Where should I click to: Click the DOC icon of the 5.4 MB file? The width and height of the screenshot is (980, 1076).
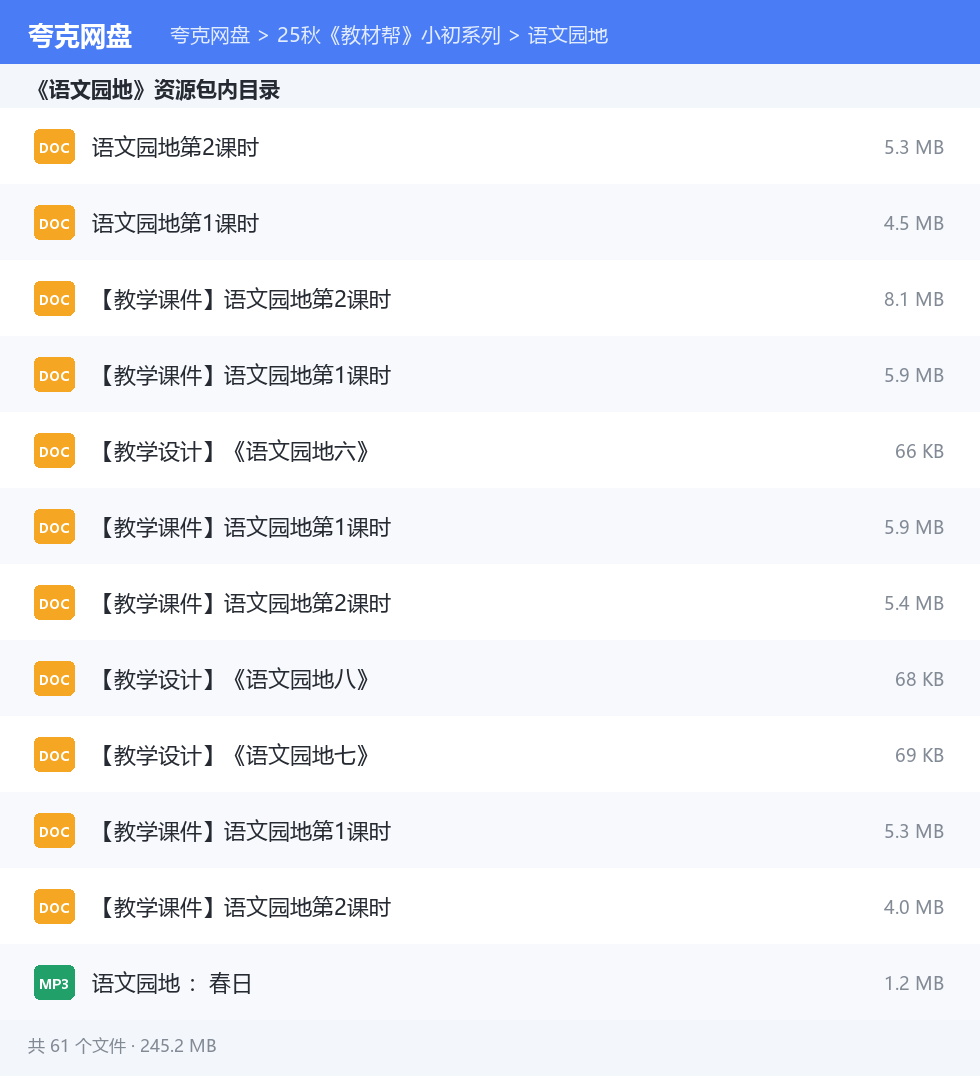54,603
